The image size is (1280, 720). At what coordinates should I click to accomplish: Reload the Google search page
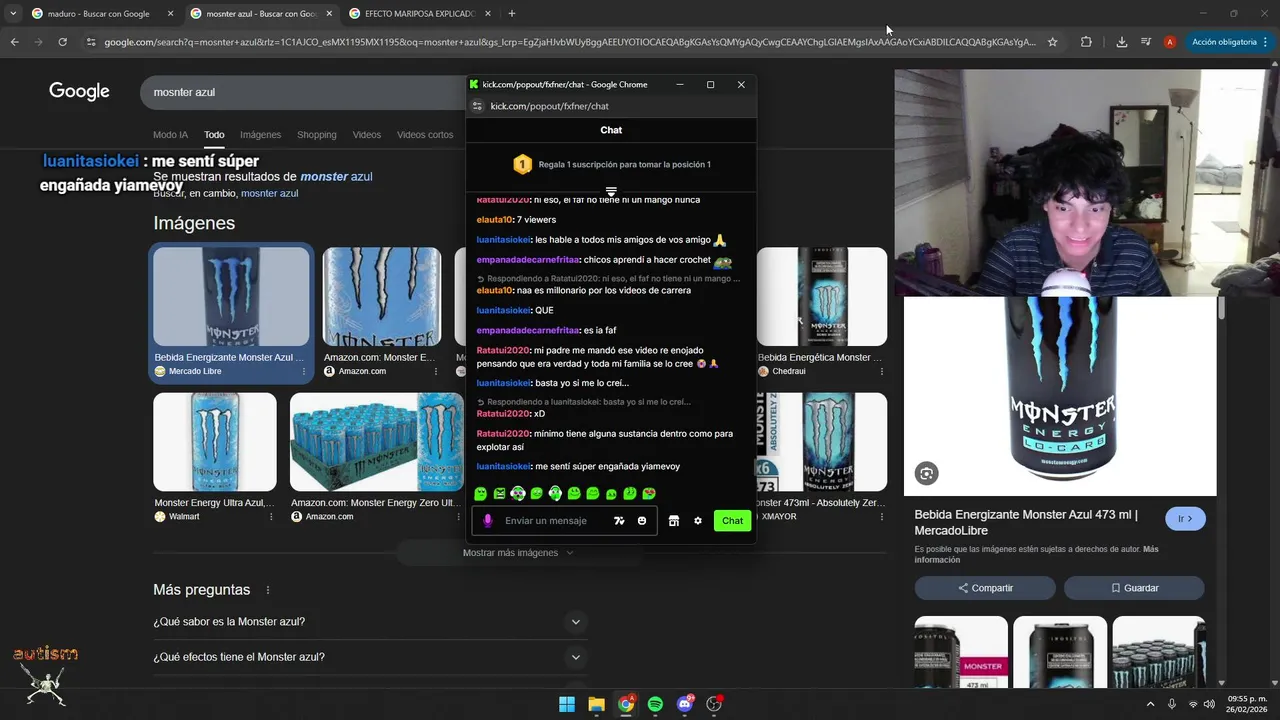62,42
